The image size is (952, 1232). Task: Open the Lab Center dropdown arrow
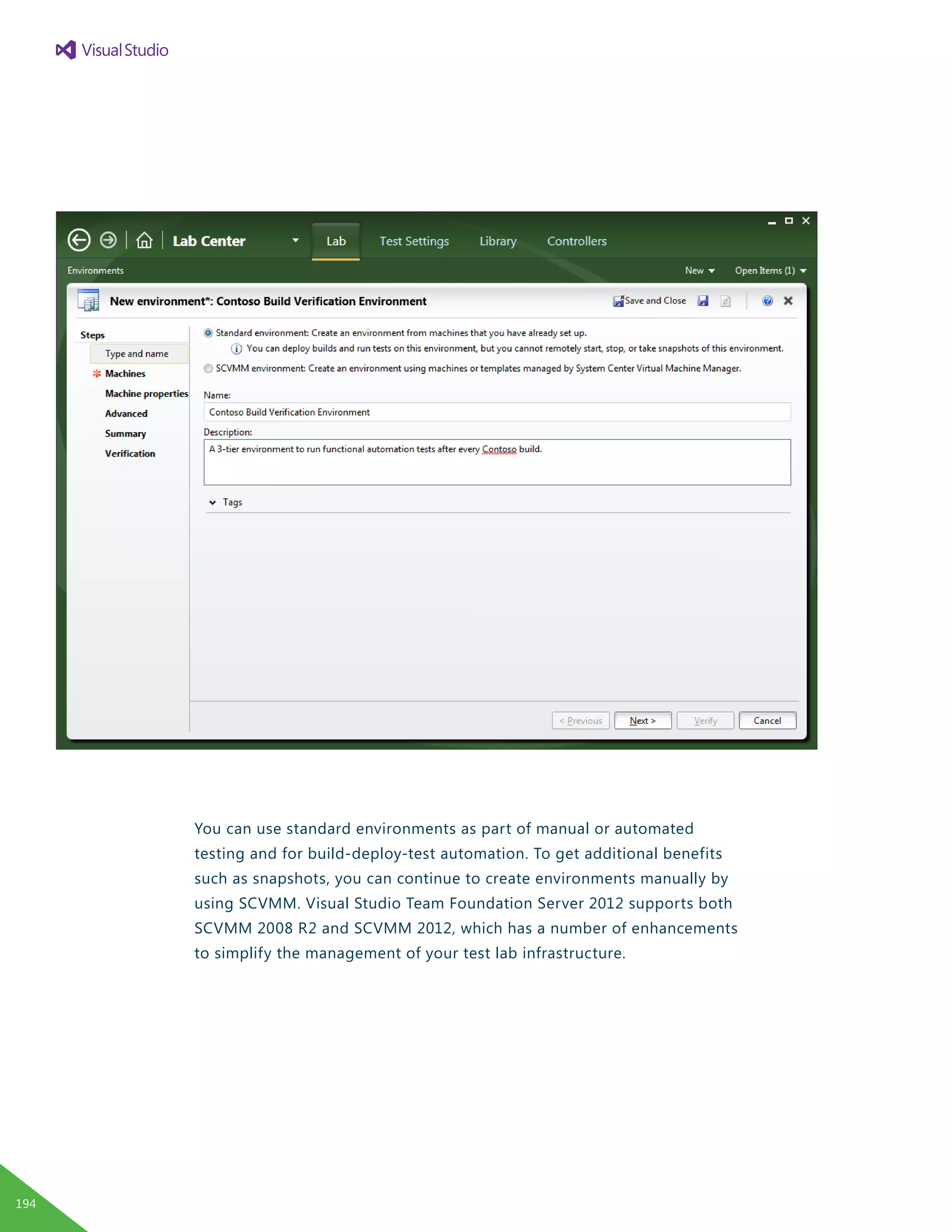(295, 240)
